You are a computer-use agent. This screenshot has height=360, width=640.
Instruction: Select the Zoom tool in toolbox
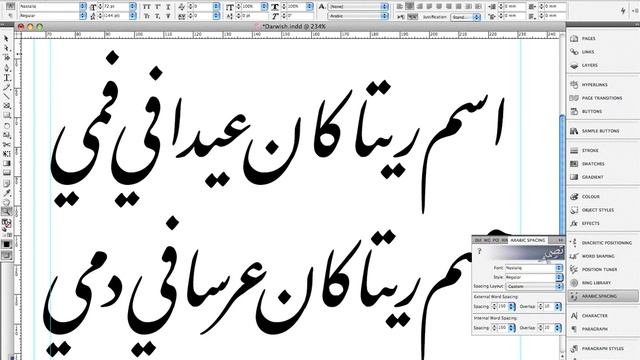tap(6, 211)
